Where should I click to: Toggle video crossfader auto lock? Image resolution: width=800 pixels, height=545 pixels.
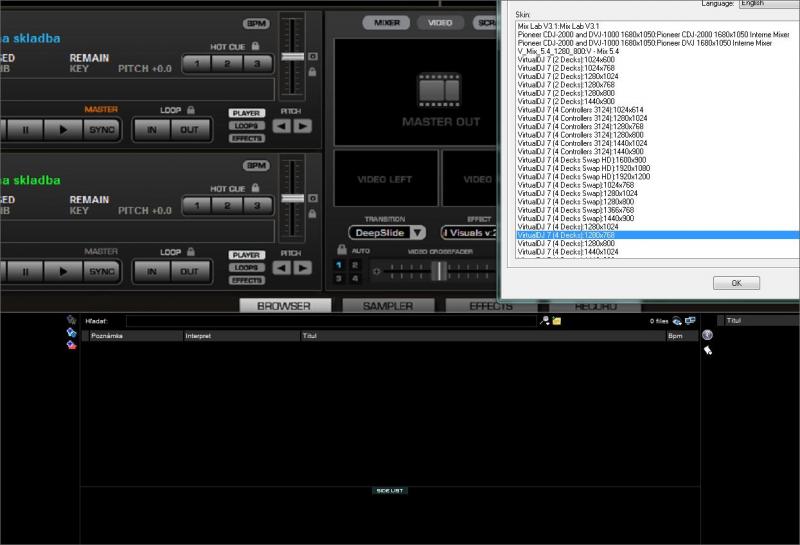[x=342, y=250]
